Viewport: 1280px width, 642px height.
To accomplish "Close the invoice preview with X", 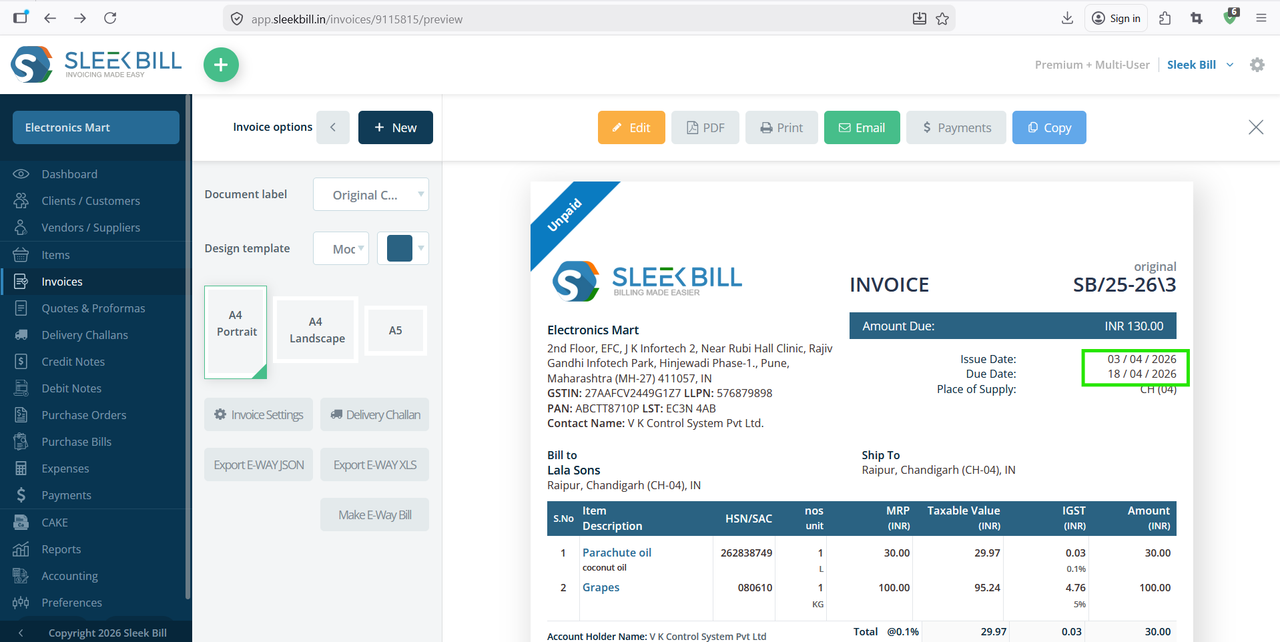I will pyautogui.click(x=1256, y=127).
